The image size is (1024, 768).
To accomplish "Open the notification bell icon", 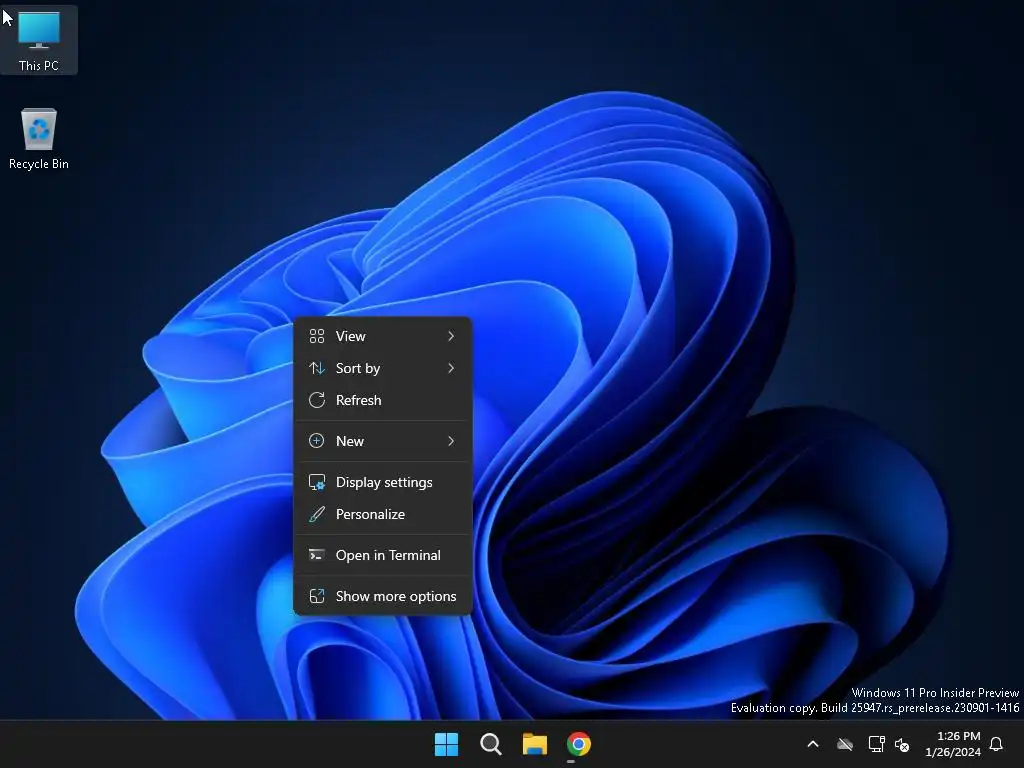I will point(997,744).
